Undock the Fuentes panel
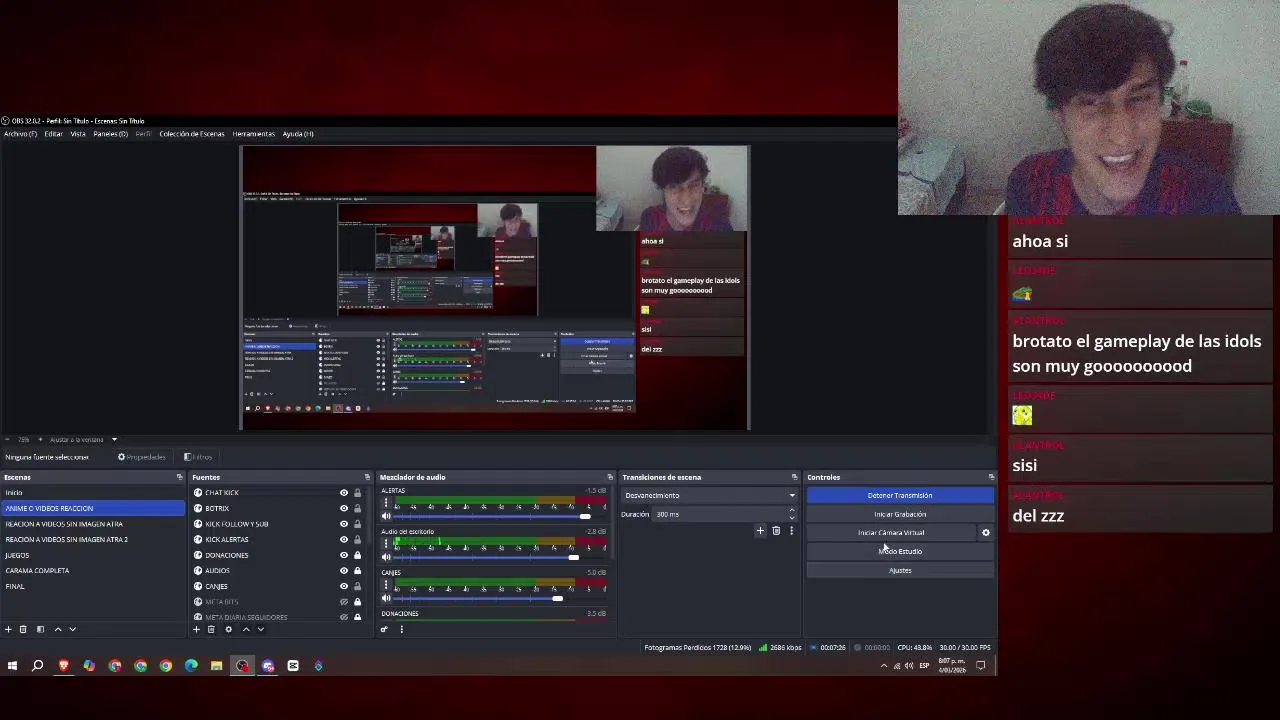Screen dimensions: 1280x720 [x=367, y=477]
